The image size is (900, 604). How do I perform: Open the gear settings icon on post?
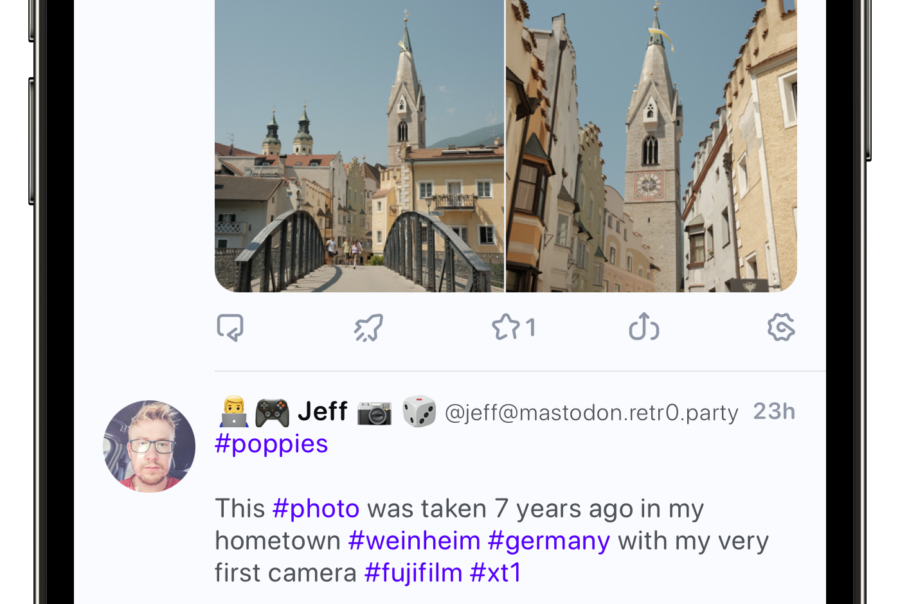point(781,327)
